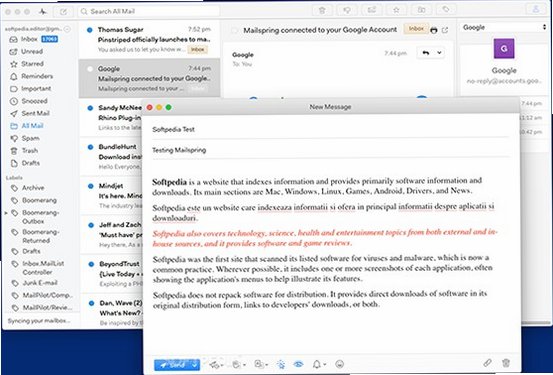Select the Archive label

(28, 188)
